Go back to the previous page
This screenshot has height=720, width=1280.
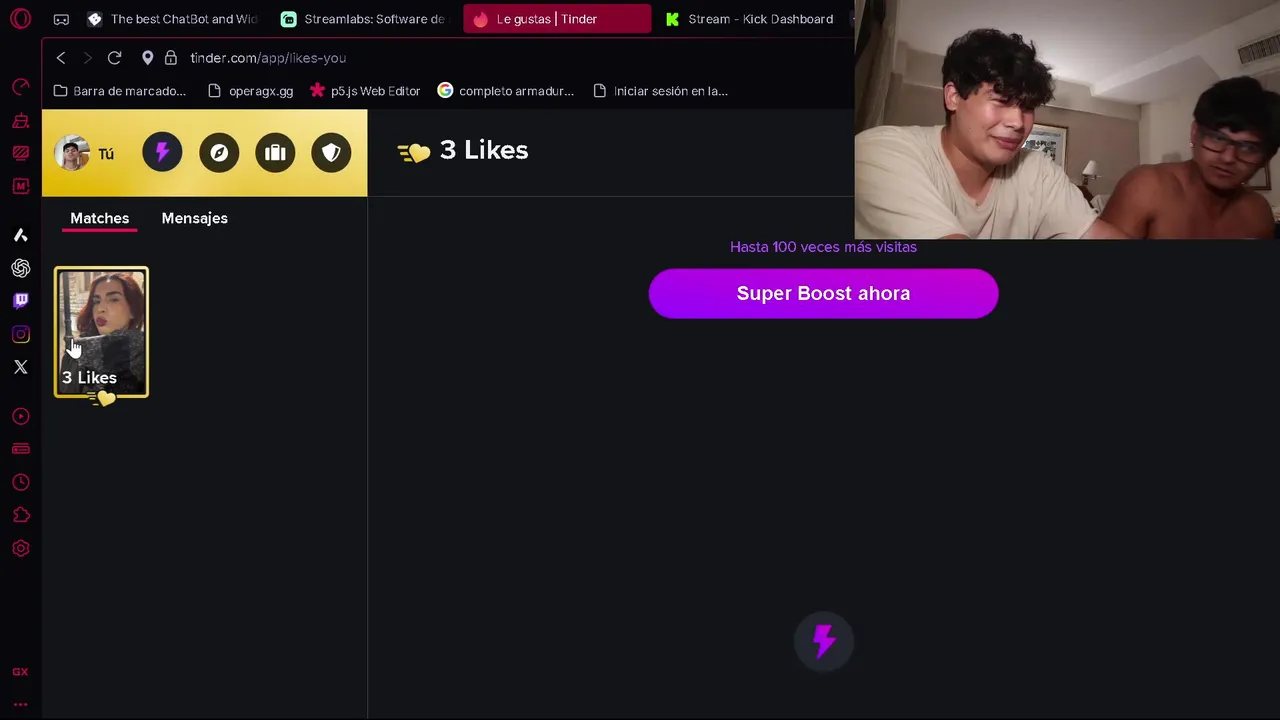click(x=61, y=58)
